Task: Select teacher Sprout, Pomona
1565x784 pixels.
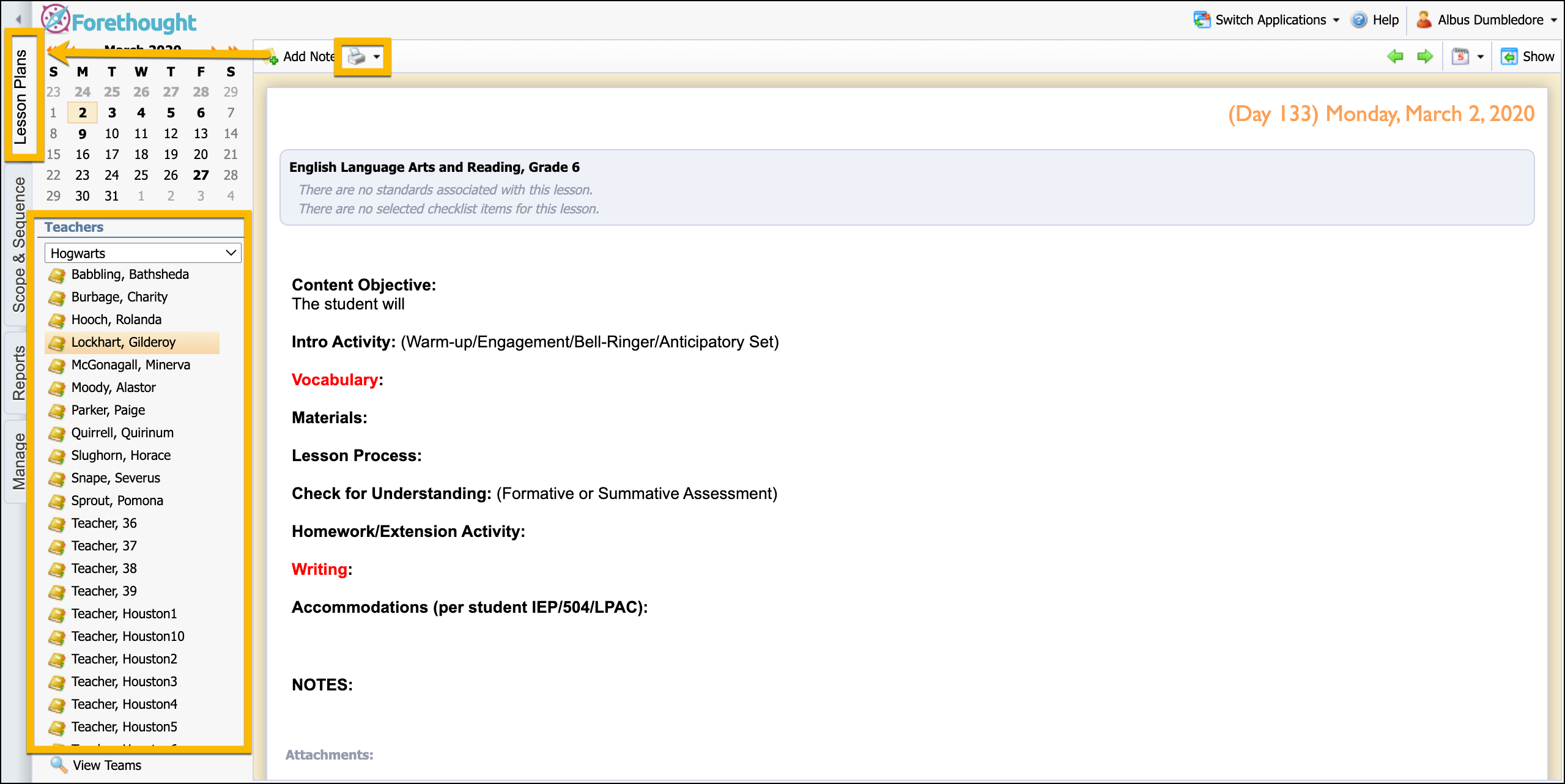Action: pyautogui.click(x=117, y=501)
